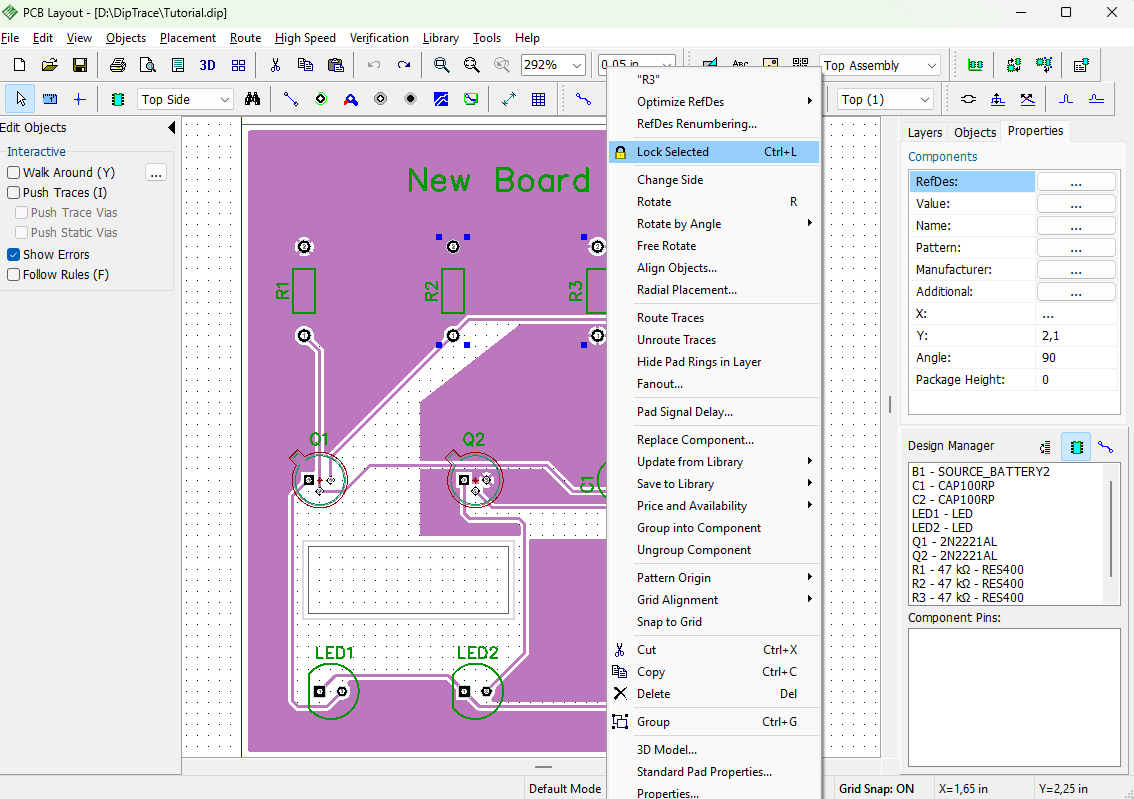
Task: Show nets view in Design Manager
Action: (x=1105, y=447)
